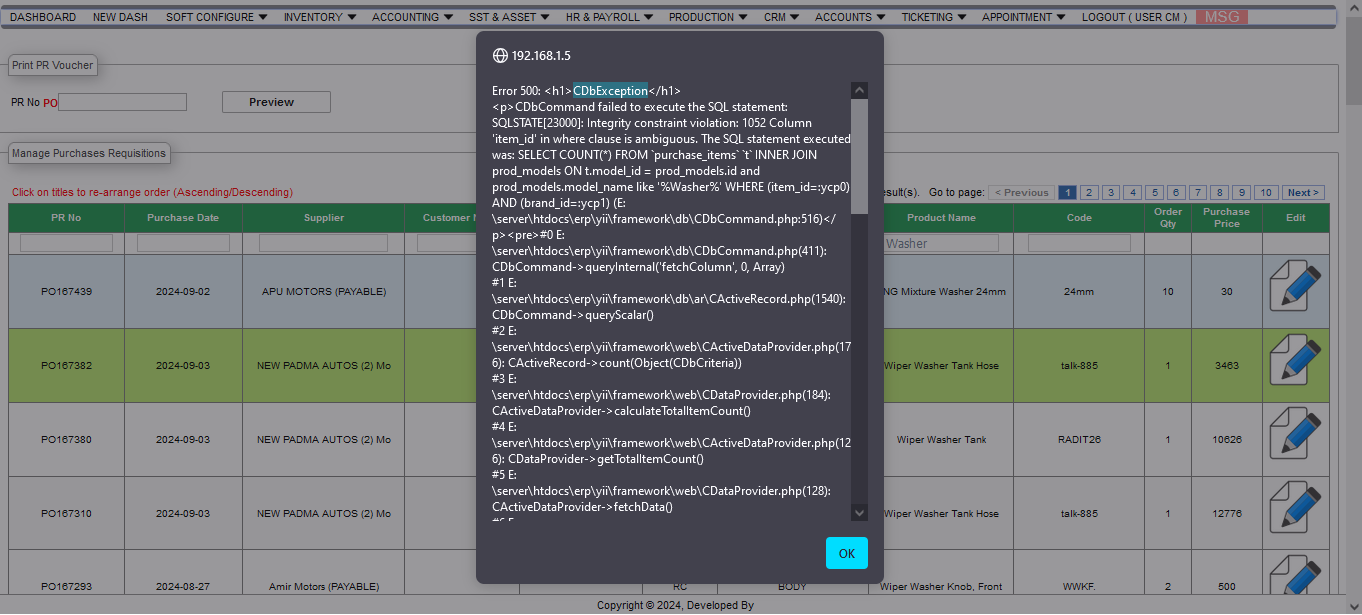Click edit pencil icon for PO167439
The height and width of the screenshot is (615, 1362).
click(x=1295, y=292)
